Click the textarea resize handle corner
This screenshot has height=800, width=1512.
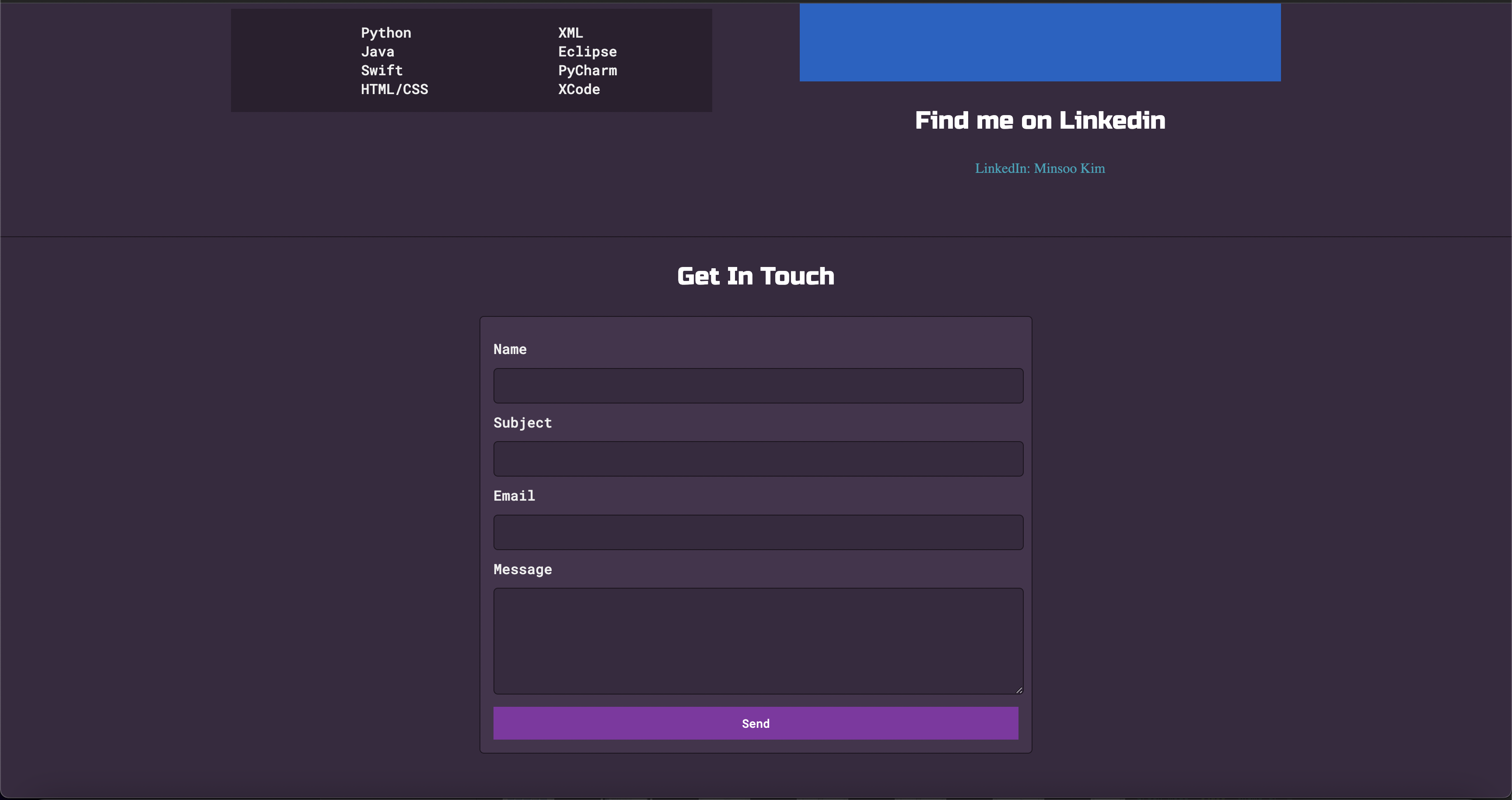pos(1019,690)
